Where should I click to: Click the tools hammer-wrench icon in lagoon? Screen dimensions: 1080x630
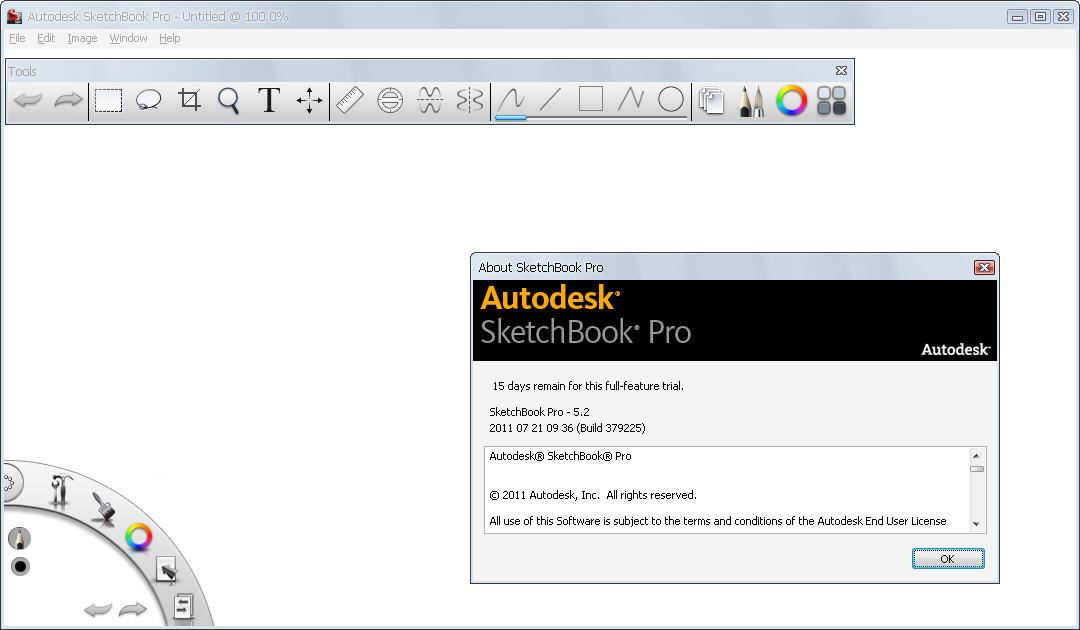click(x=62, y=490)
